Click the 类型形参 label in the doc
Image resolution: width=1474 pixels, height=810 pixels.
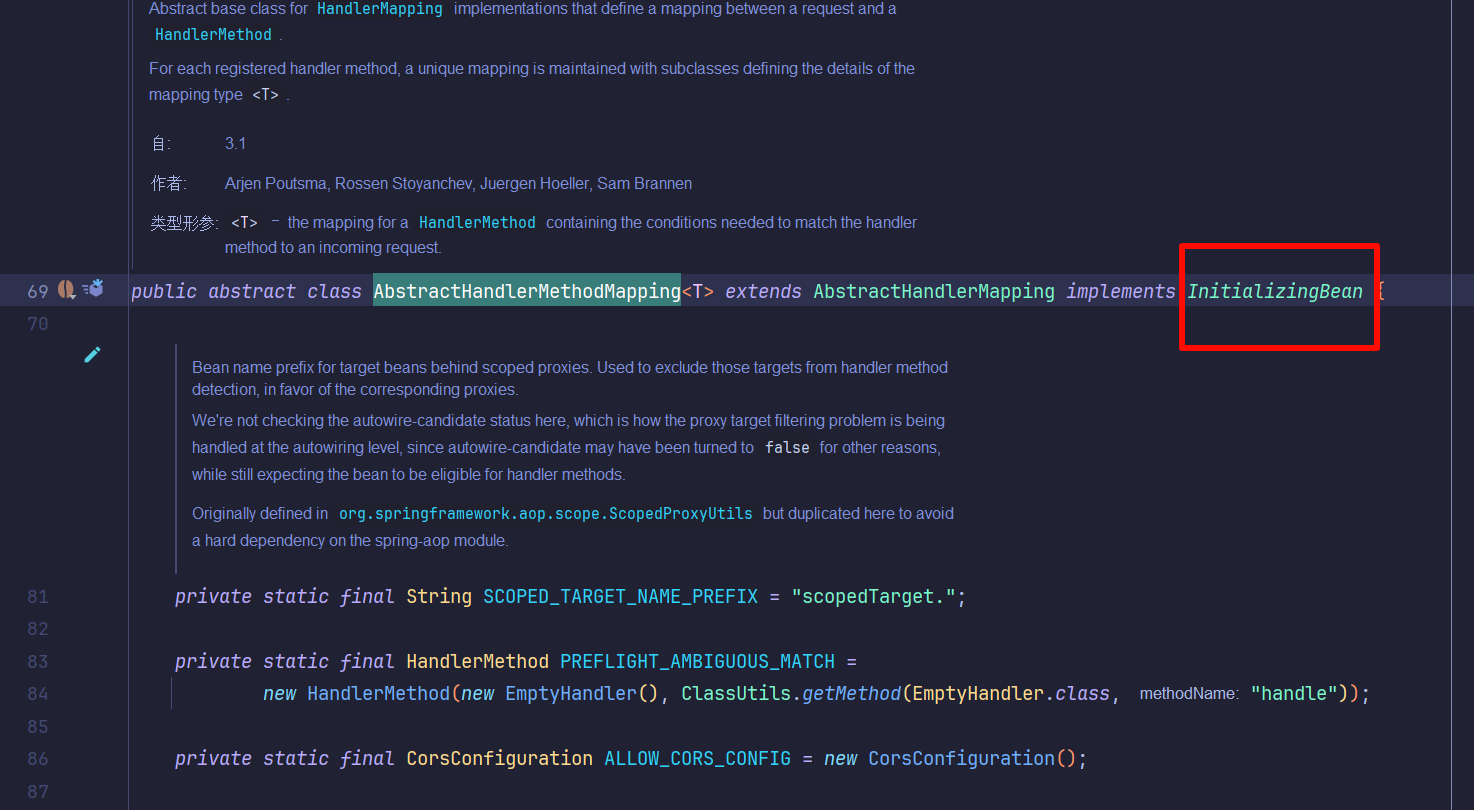coord(182,223)
